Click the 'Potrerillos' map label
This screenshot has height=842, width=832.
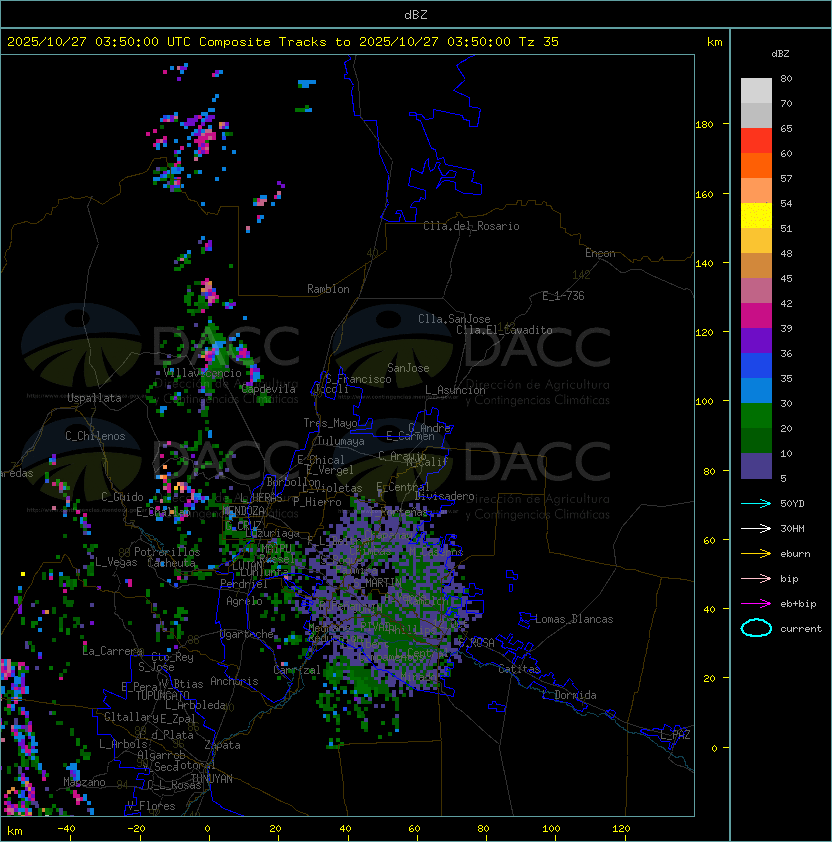point(167,551)
